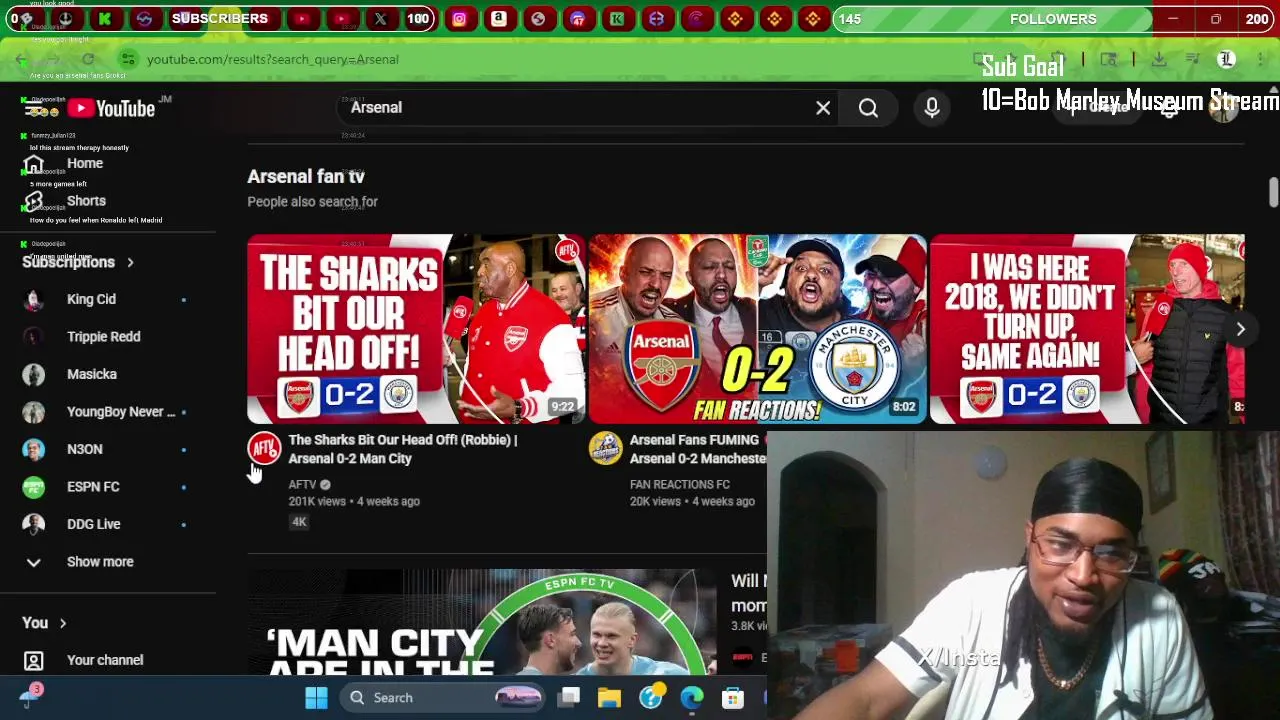This screenshot has height=720, width=1280.
Task: Expand the Subscriptions section
Action: click(x=78, y=262)
